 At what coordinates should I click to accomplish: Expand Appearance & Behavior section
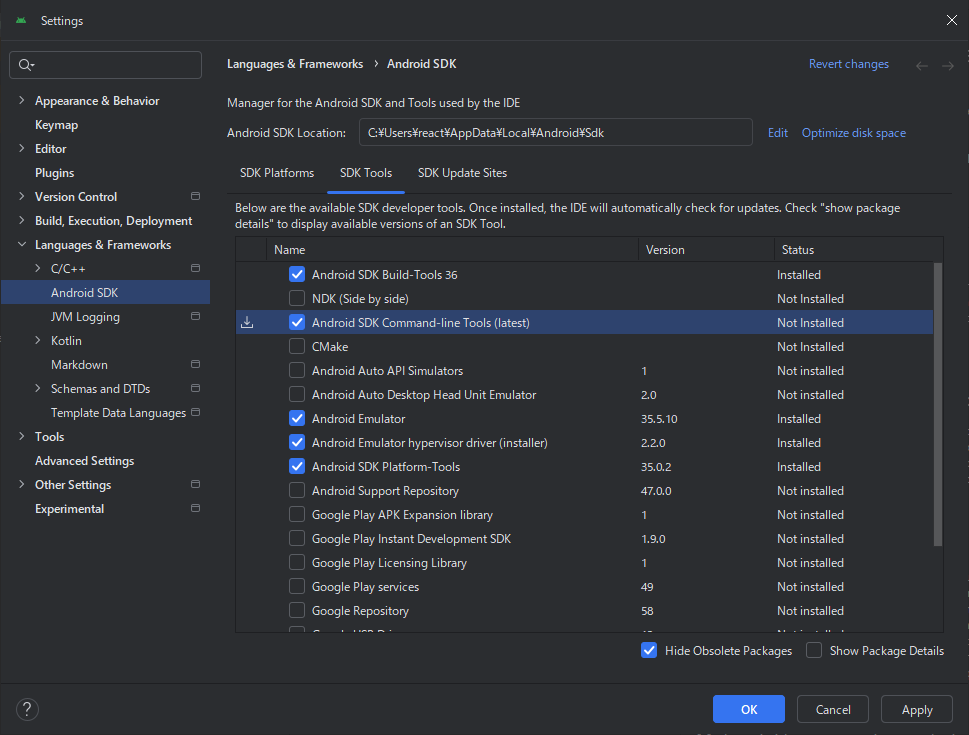pos(22,101)
